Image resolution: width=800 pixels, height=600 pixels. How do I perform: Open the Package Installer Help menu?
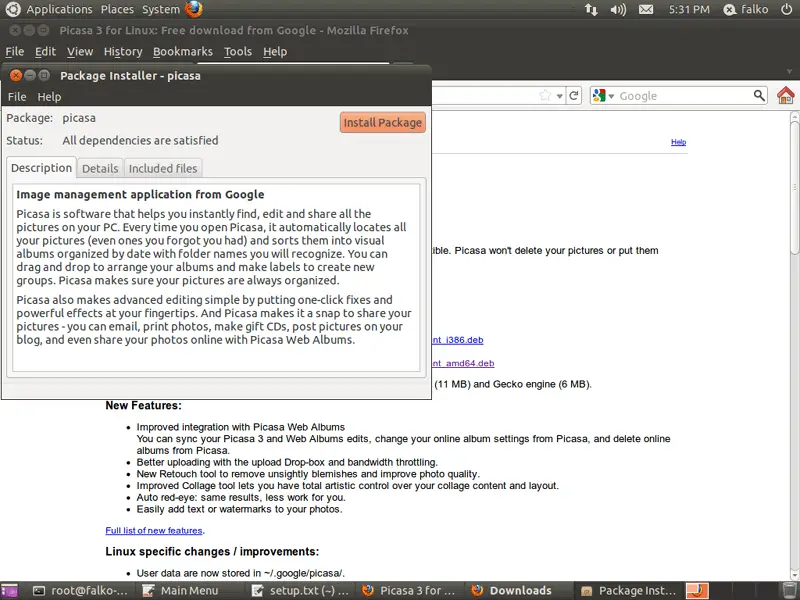point(49,96)
